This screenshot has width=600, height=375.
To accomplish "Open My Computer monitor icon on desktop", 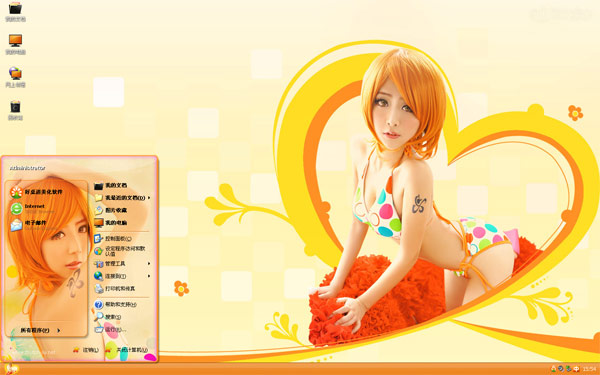I will 15,45.
